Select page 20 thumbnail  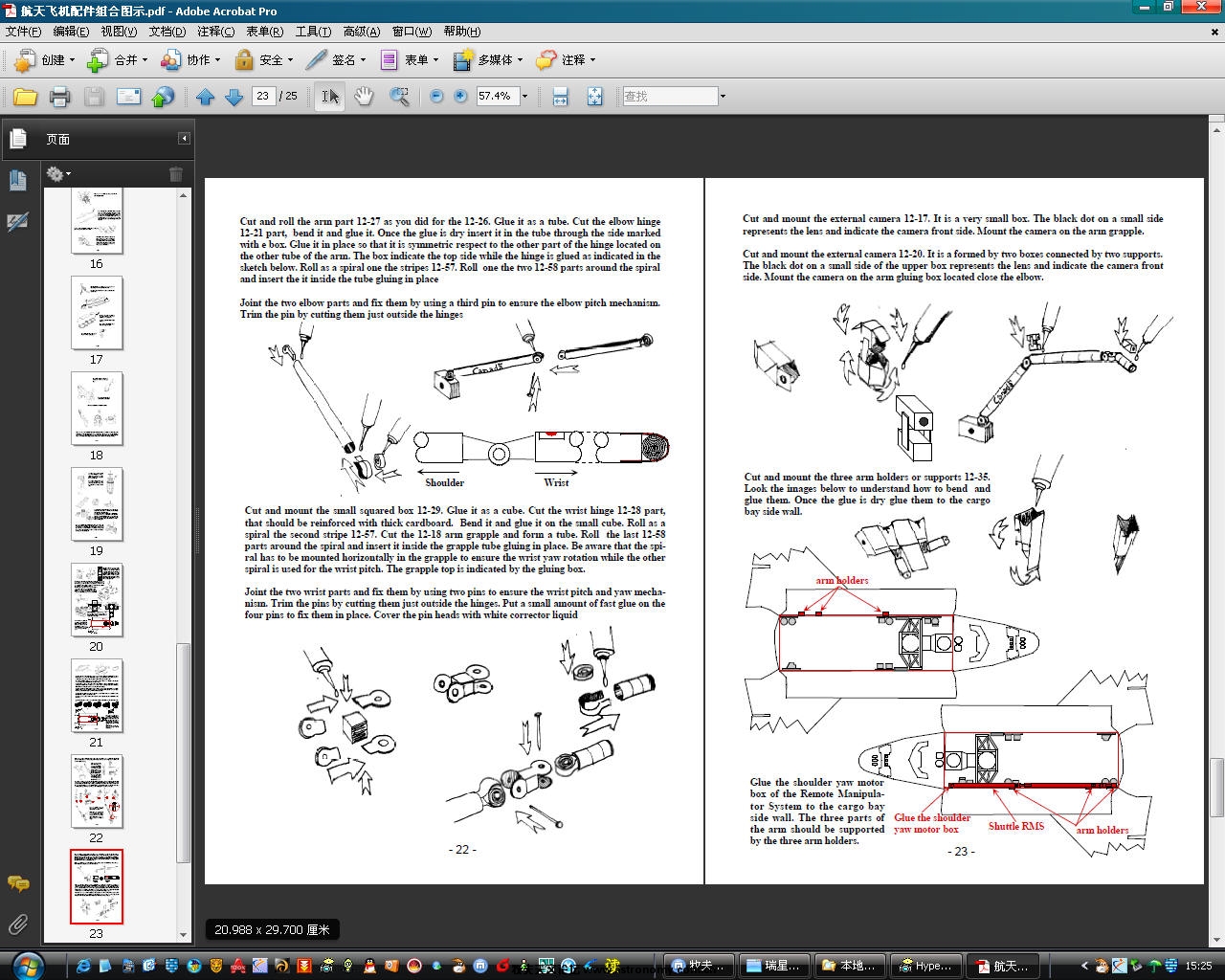click(97, 600)
